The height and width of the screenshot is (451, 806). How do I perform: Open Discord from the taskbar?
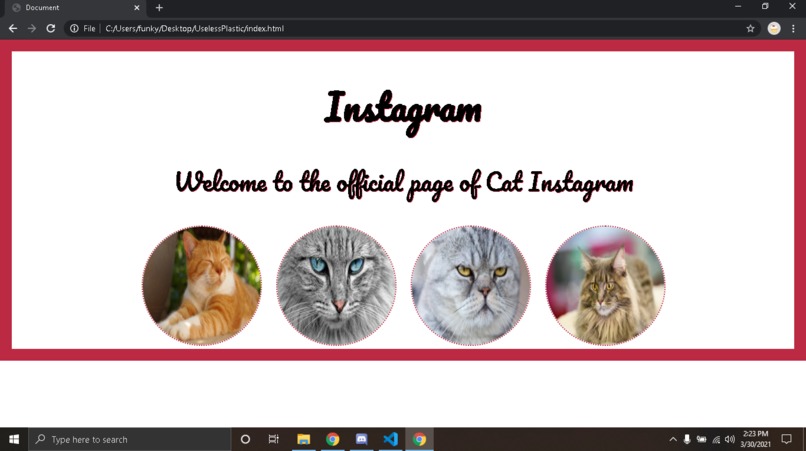pyautogui.click(x=361, y=439)
